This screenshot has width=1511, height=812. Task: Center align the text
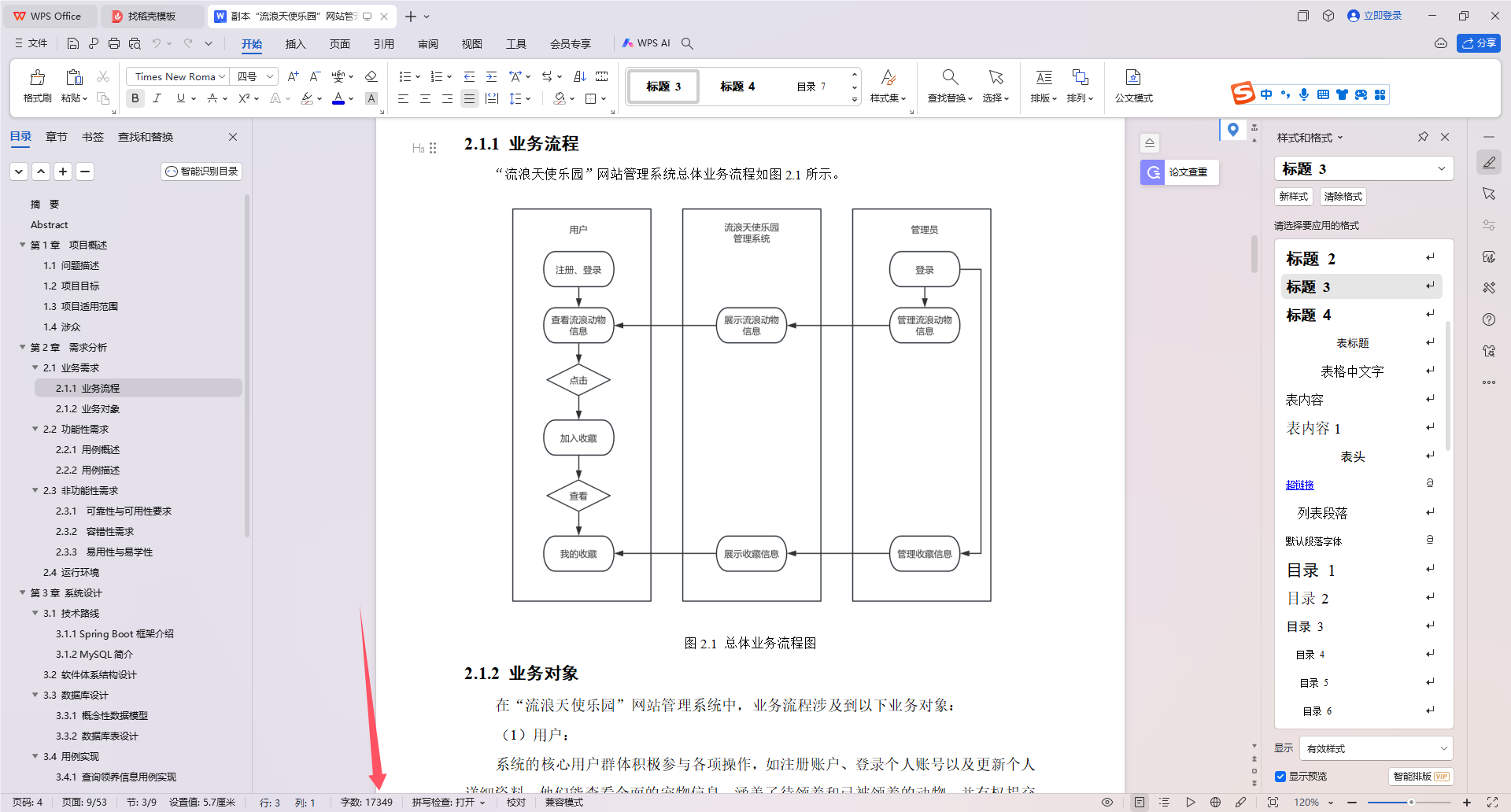point(425,98)
